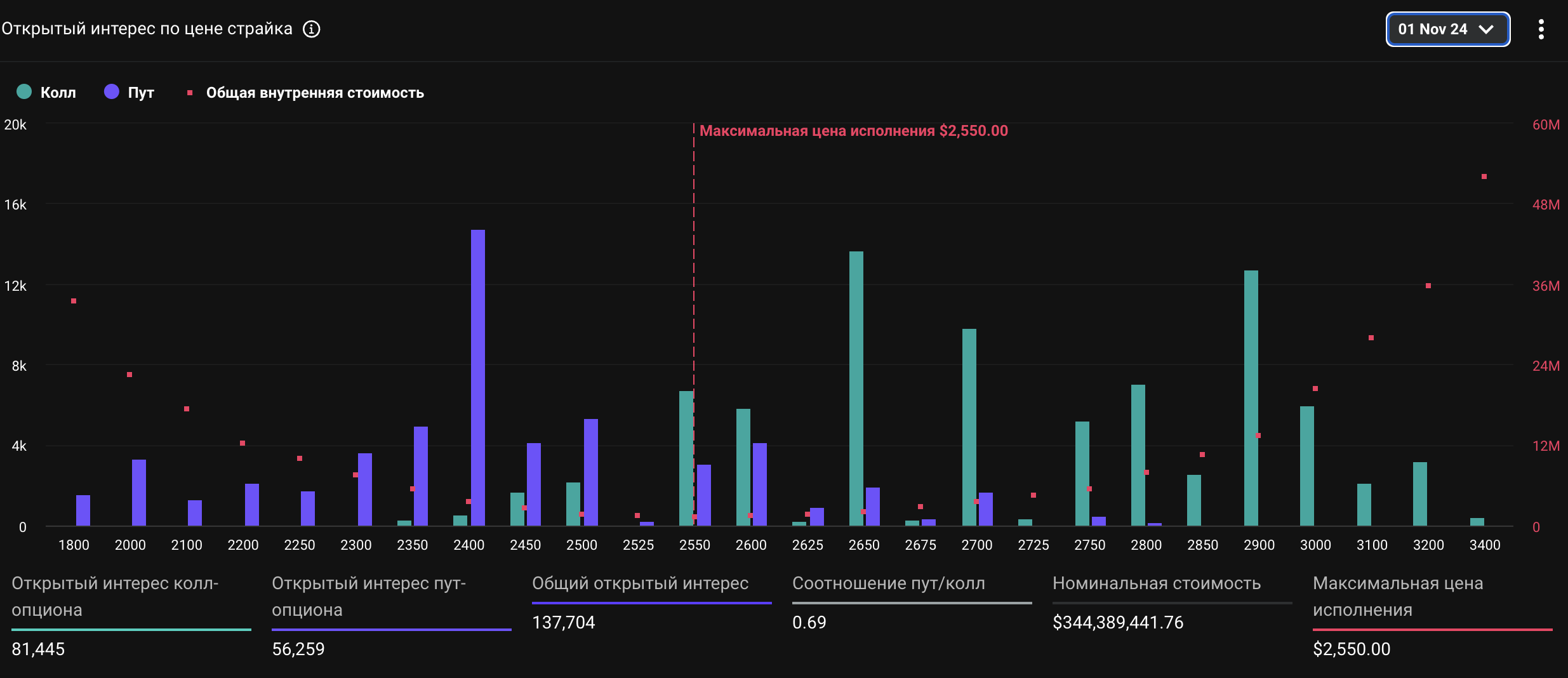Toggle the Пут series in legend
This screenshot has height=678, width=1568.
(x=140, y=93)
